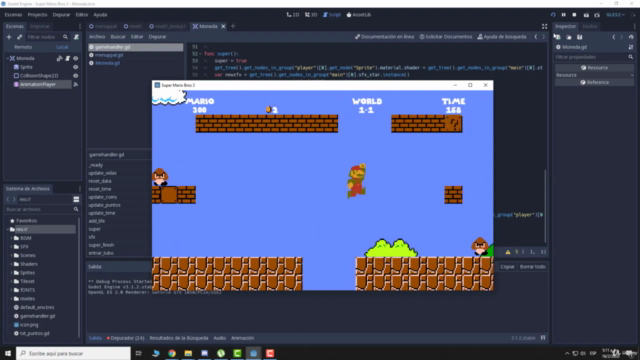The height and width of the screenshot is (360, 640).
Task: Open the Windows Start menu
Action: [x=8, y=353]
